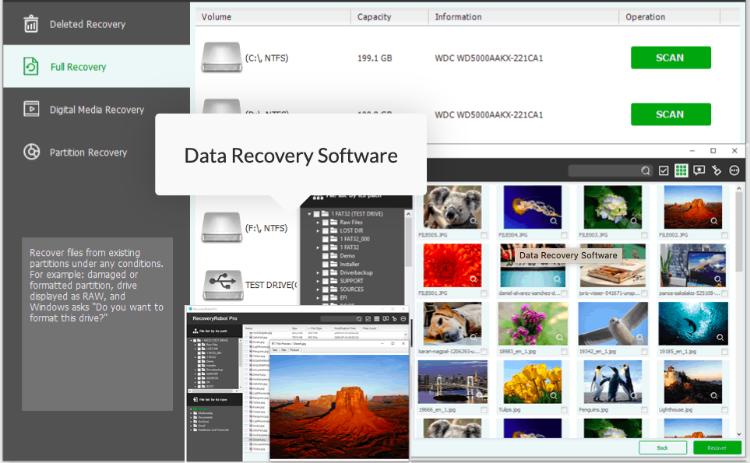
Task: Switch to Digital Media Recovery
Action: tap(96, 110)
